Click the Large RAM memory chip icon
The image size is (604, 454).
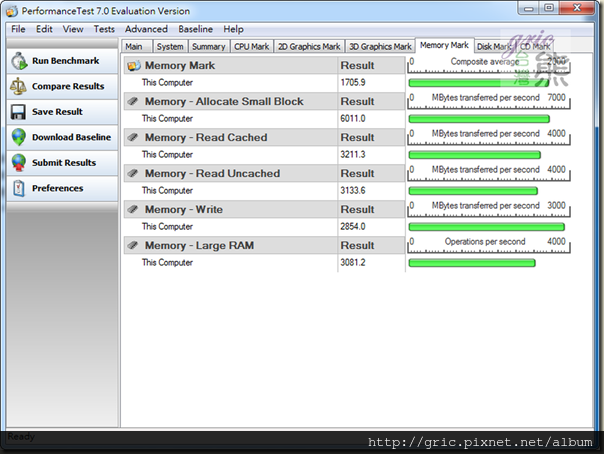pyautogui.click(x=133, y=245)
